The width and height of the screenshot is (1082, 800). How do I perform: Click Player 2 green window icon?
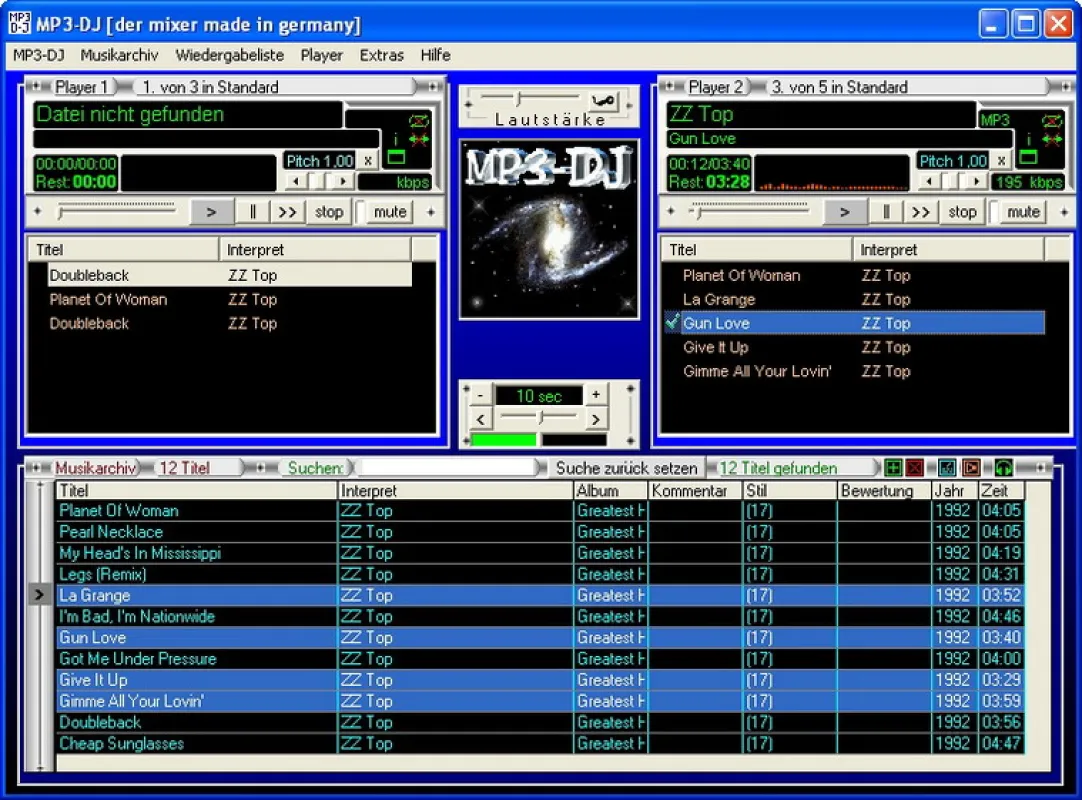tap(1028, 158)
